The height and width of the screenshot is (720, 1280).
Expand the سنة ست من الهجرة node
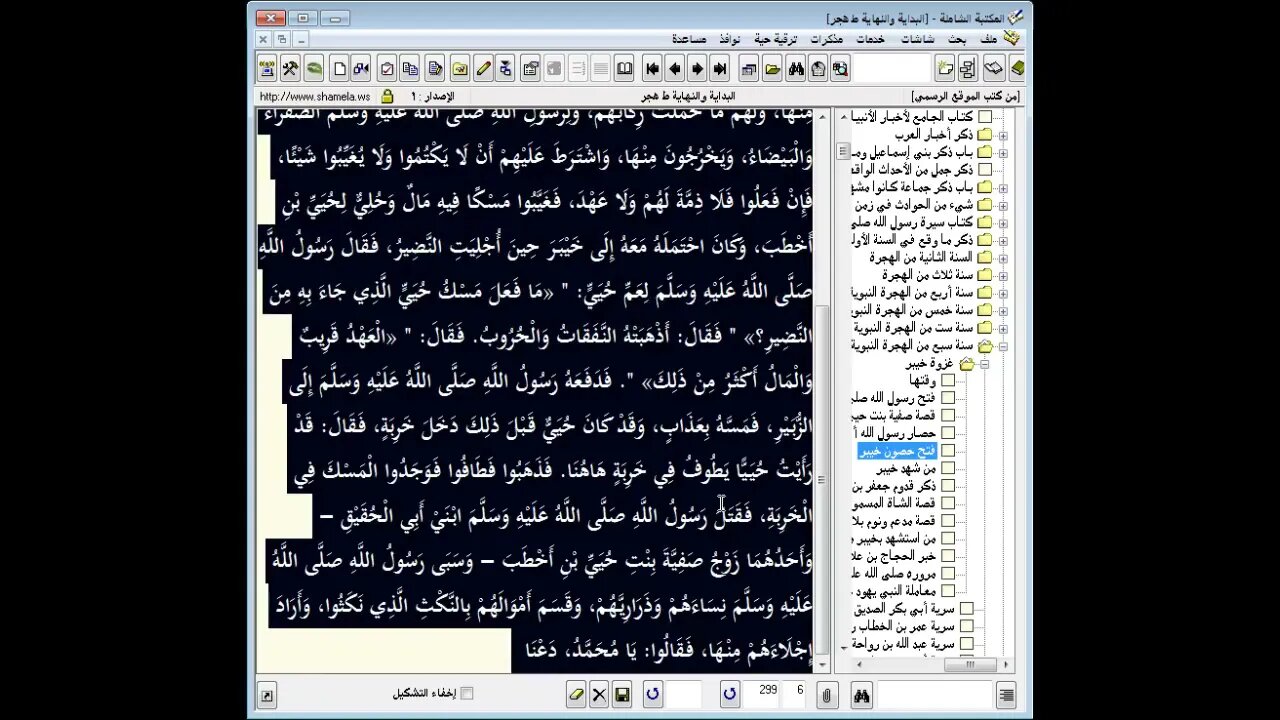click(1003, 327)
